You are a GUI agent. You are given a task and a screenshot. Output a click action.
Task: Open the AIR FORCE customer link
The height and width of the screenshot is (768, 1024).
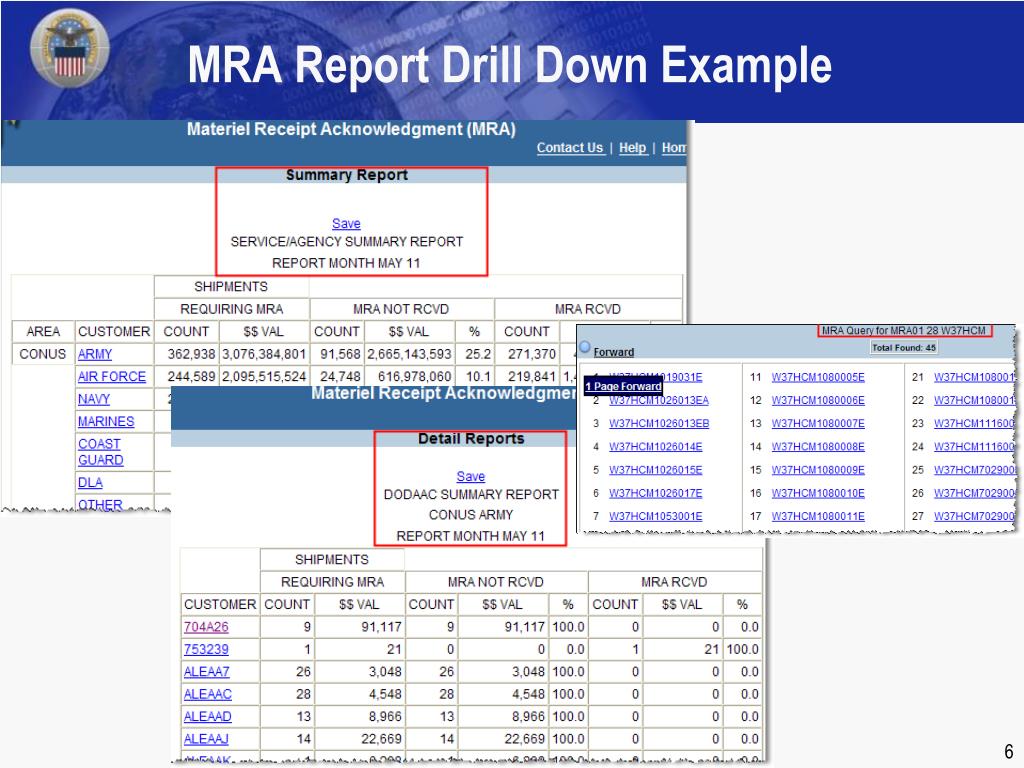click(112, 377)
